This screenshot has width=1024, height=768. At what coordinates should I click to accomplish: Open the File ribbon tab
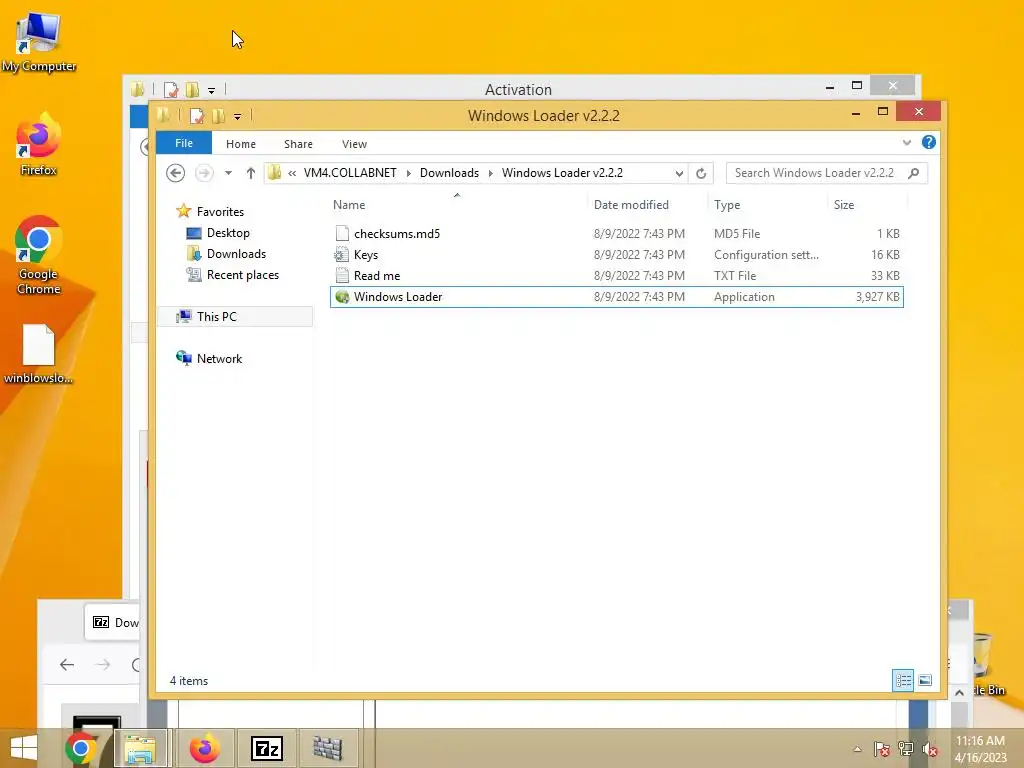[x=184, y=143]
